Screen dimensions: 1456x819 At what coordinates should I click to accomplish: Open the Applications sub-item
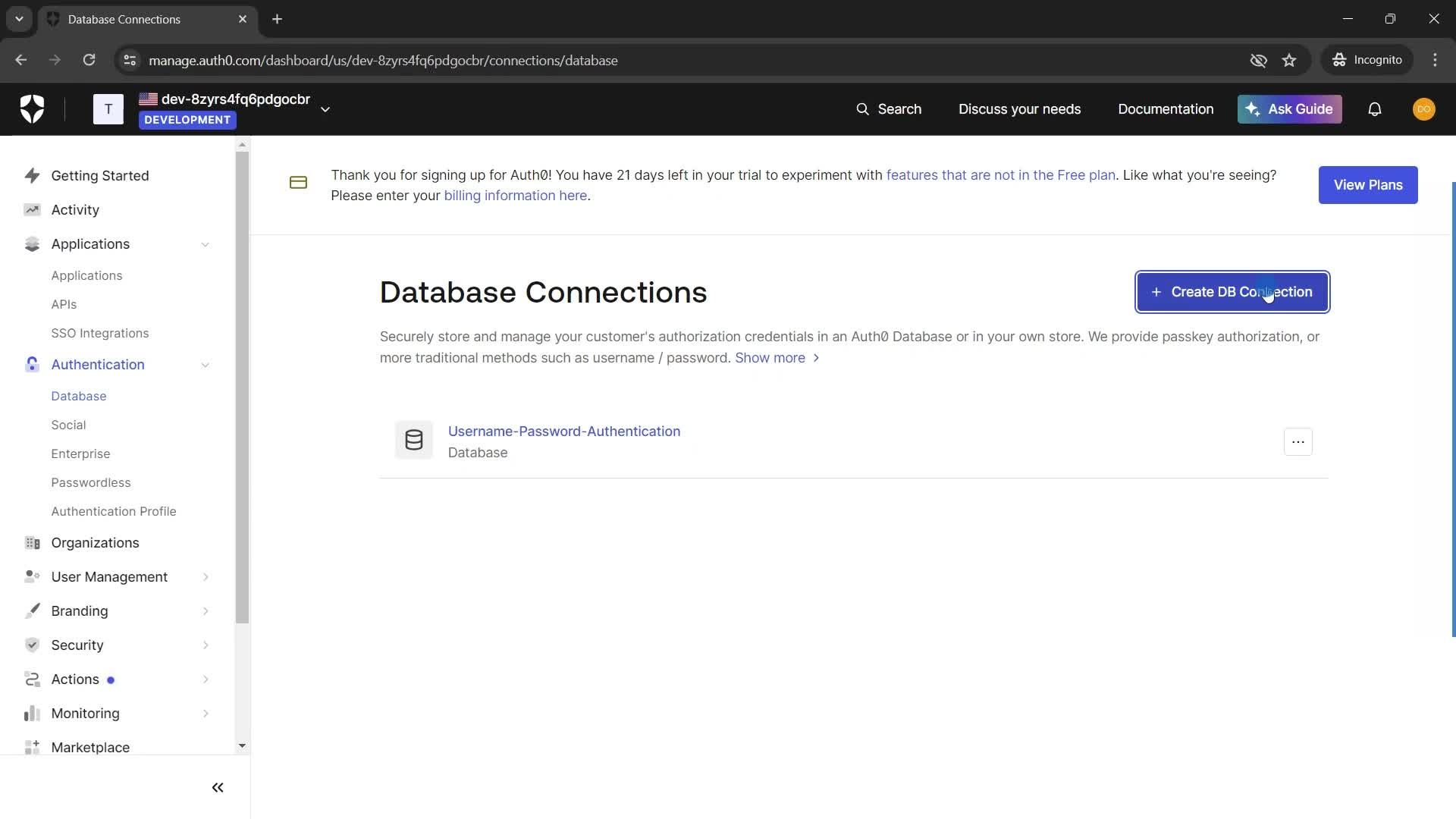(x=86, y=276)
